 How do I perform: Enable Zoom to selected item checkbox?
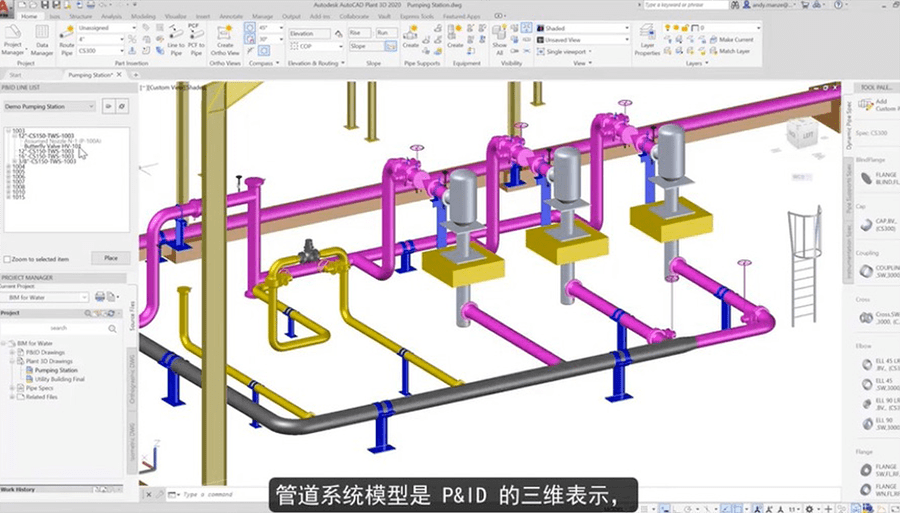(6, 259)
